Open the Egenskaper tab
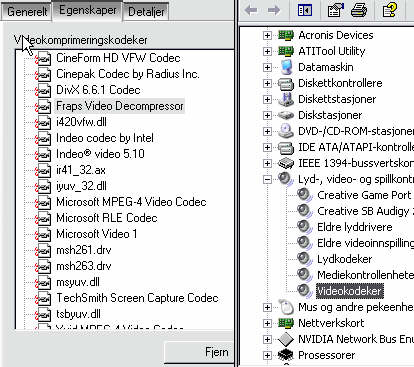This screenshot has height=367, width=414. point(88,10)
